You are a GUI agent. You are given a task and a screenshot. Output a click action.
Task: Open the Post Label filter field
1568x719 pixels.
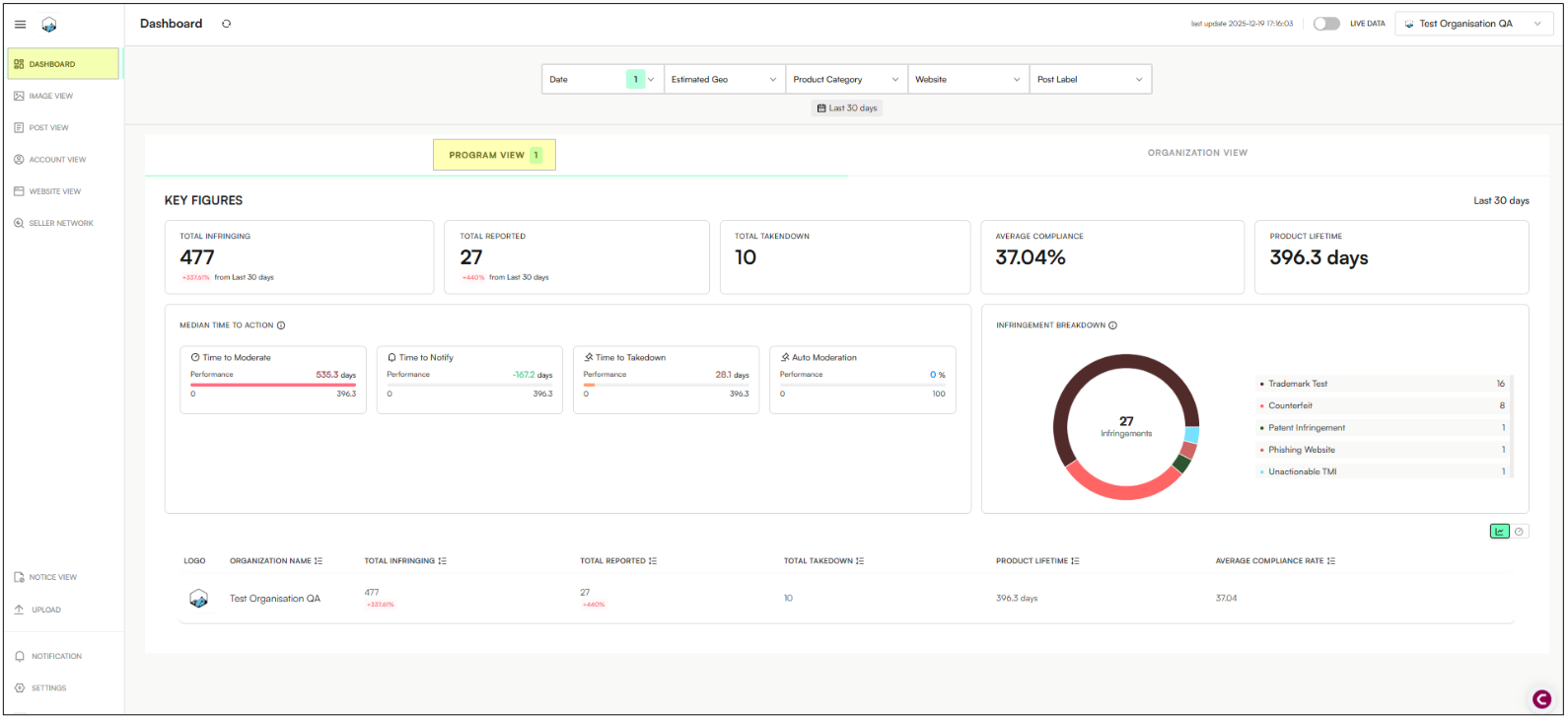(x=1091, y=80)
